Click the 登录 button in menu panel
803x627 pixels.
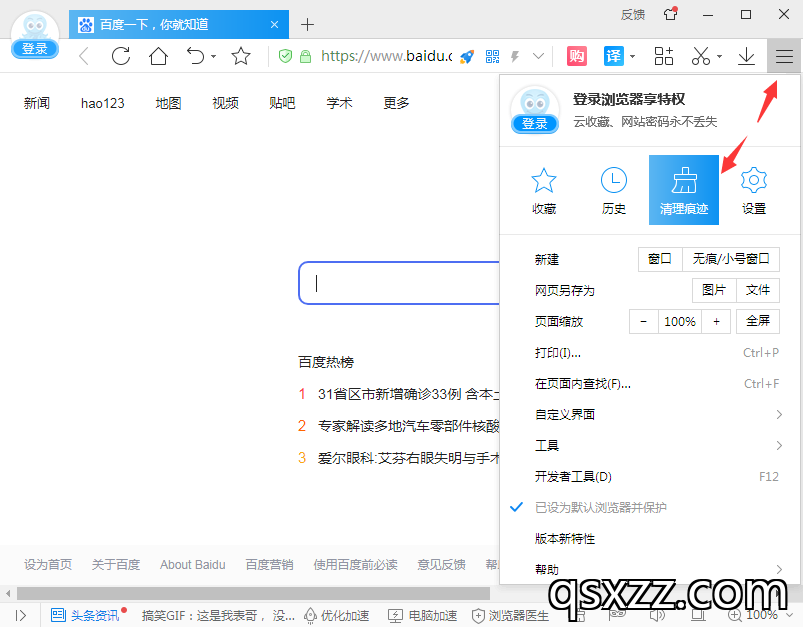535,123
